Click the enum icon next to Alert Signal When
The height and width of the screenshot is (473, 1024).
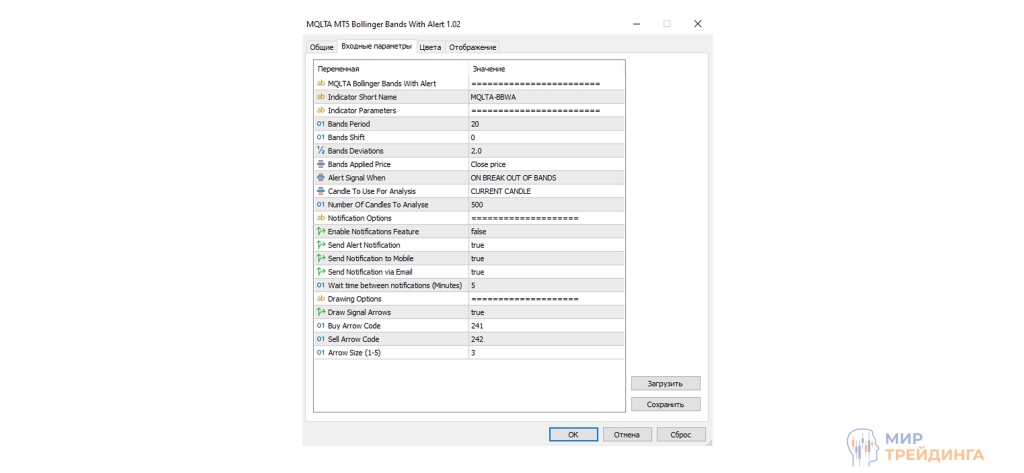pos(321,178)
